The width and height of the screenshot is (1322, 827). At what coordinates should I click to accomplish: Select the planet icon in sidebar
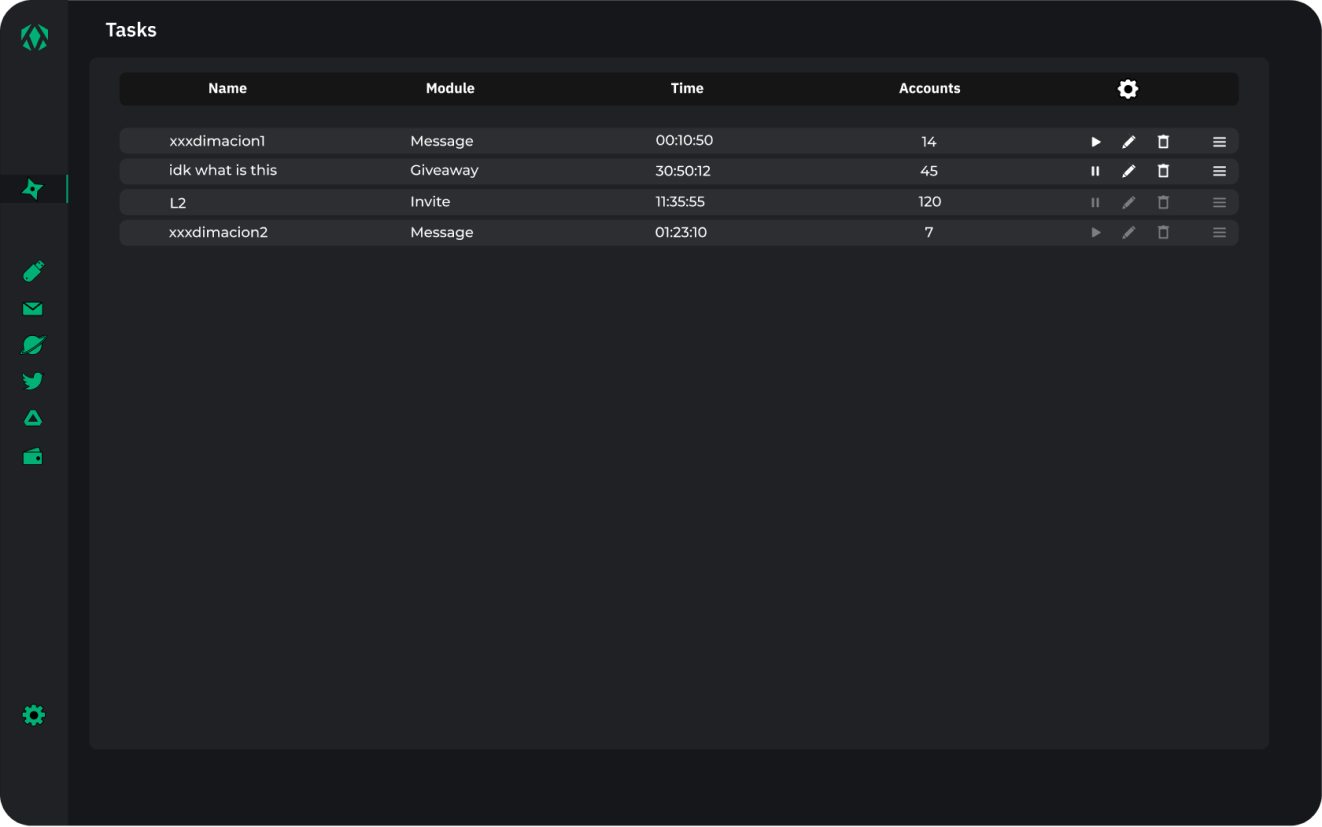[x=33, y=345]
